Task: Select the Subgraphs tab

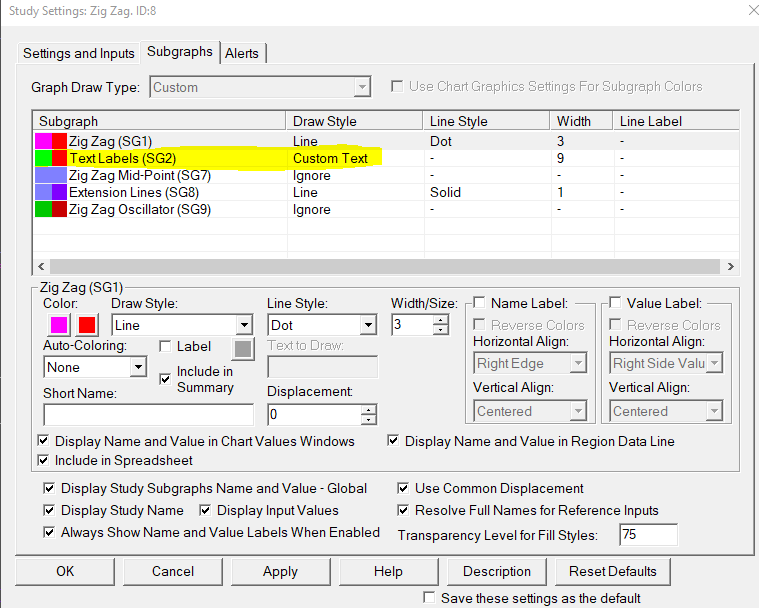Action: tap(180, 52)
